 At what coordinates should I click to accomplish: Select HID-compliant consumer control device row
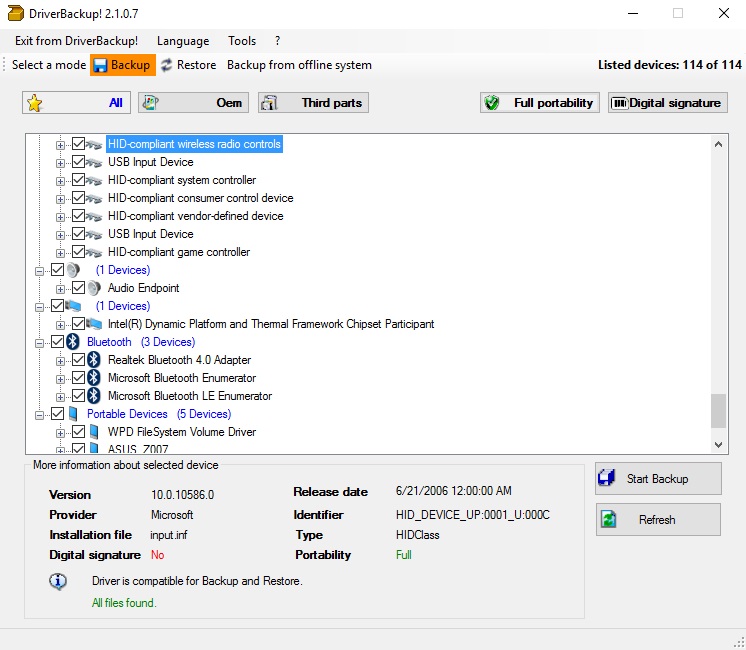pos(200,198)
